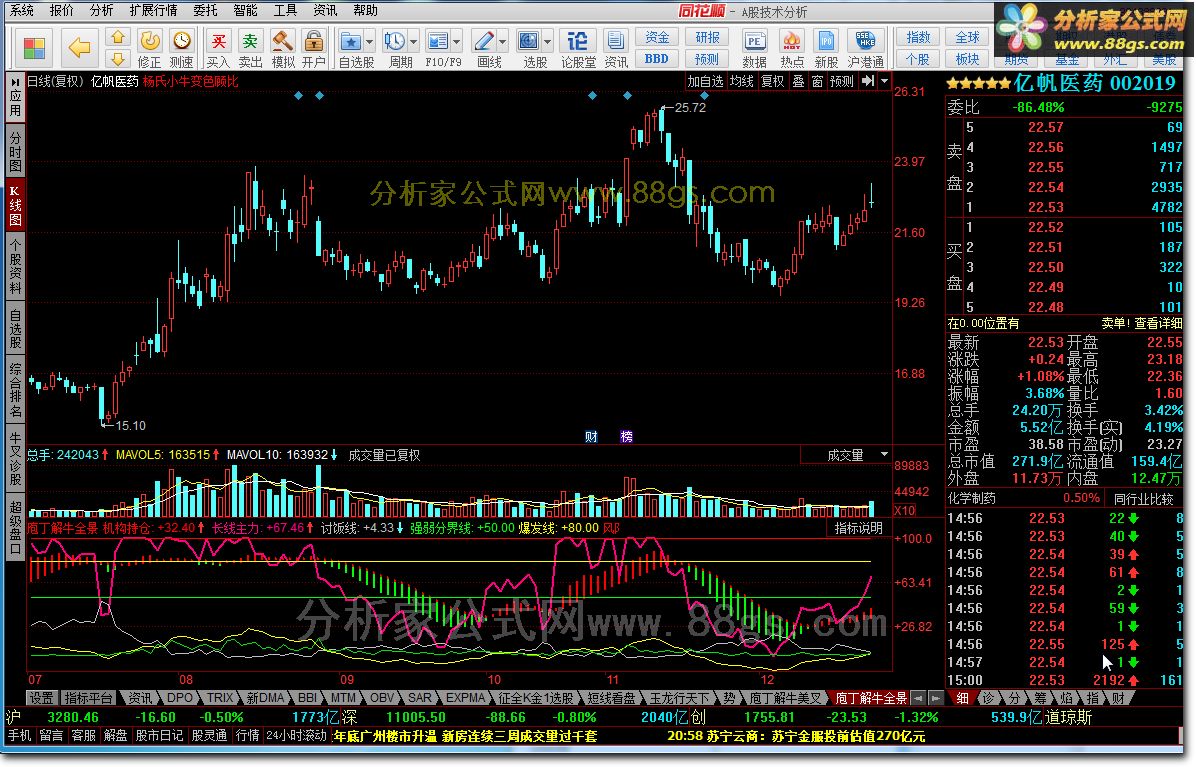Screen dimensions: 1196x767
Task: Click the 指数 toolbar button
Action: [918, 37]
